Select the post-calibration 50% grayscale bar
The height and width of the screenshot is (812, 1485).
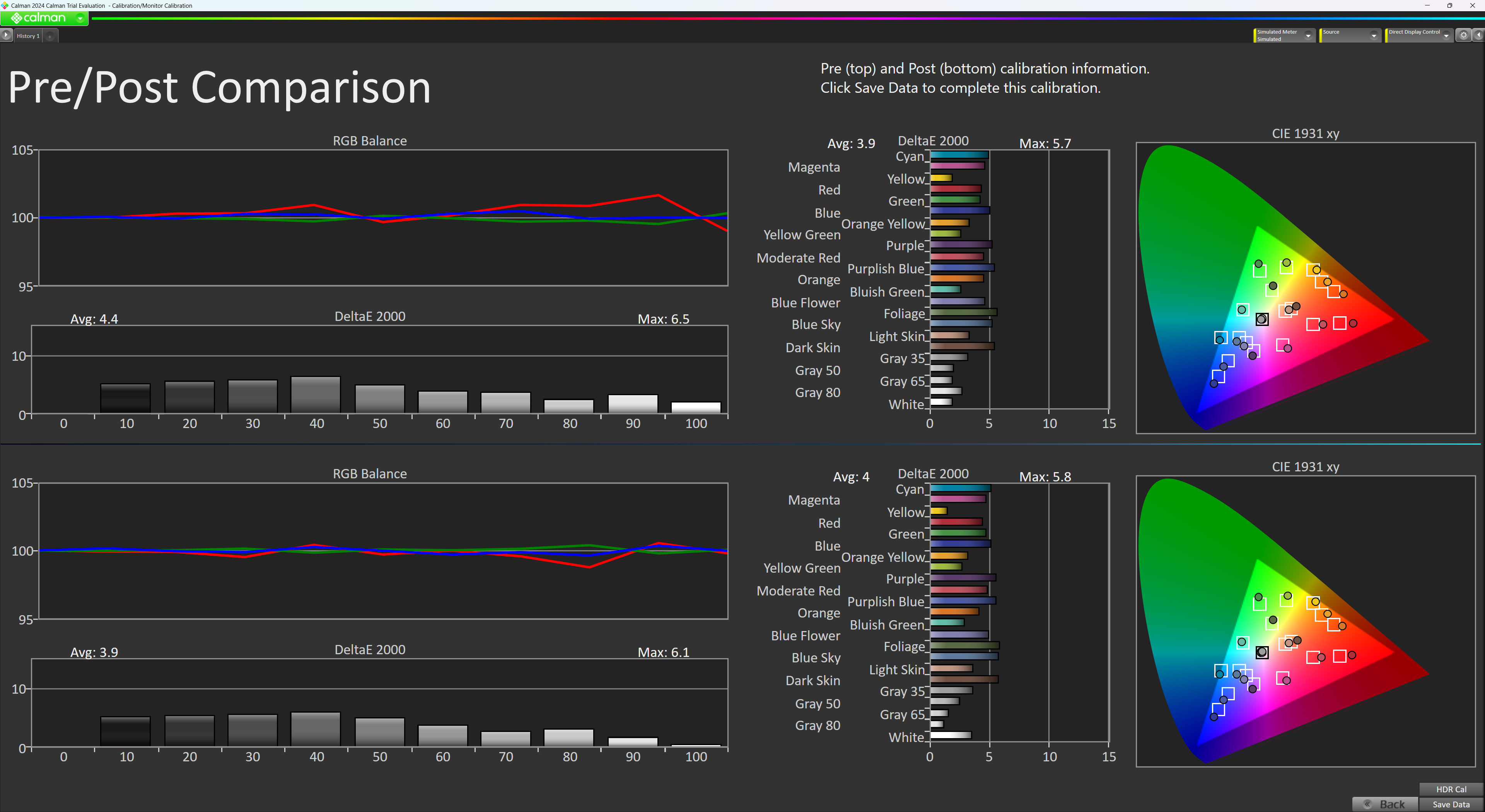coord(380,732)
